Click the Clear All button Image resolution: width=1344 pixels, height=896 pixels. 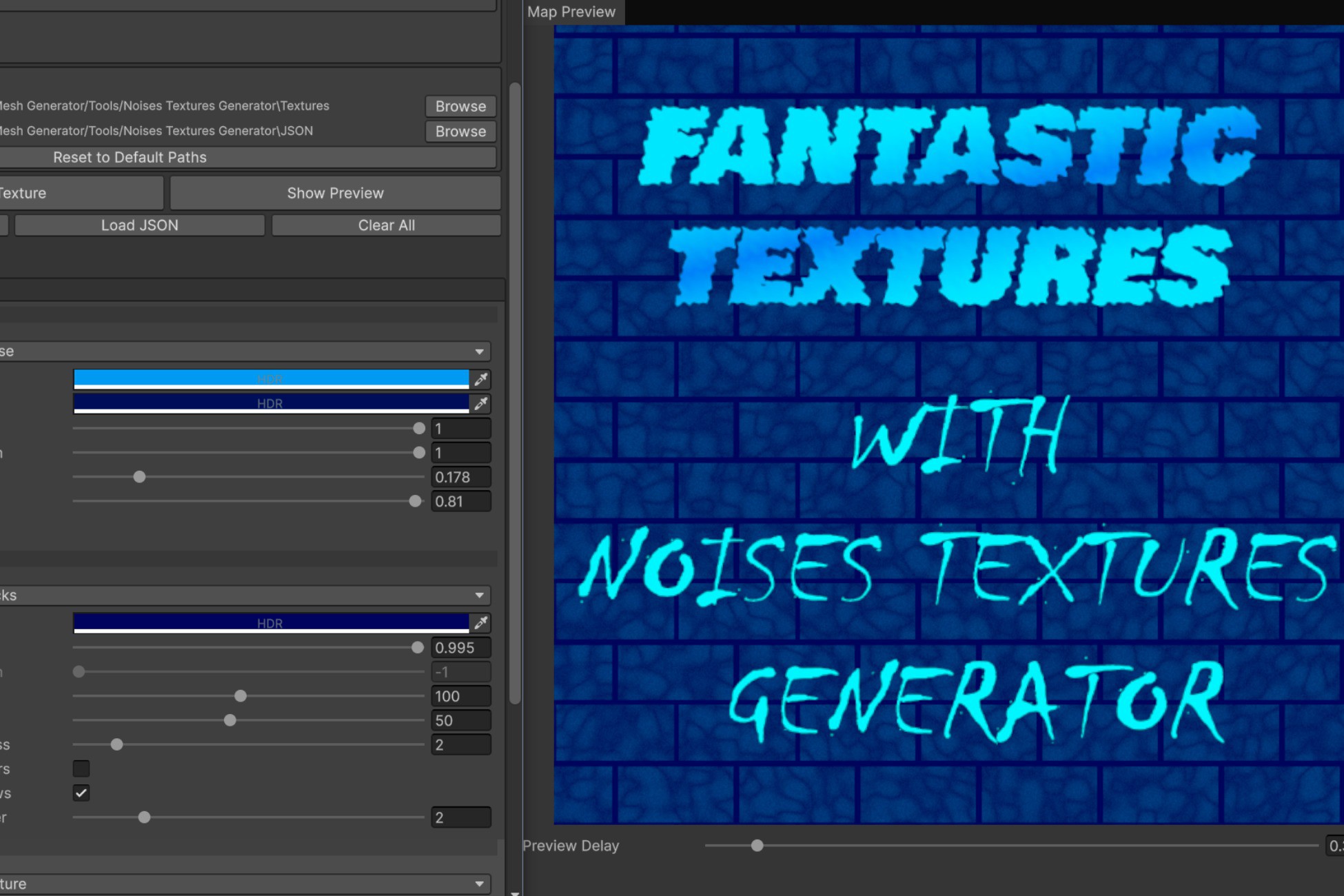click(x=386, y=225)
